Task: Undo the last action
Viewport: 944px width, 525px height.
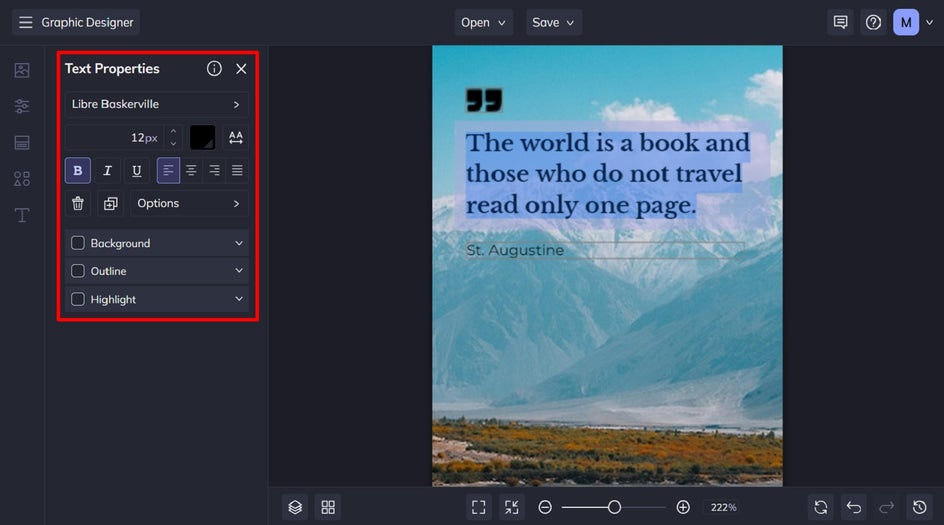Action: click(x=854, y=508)
